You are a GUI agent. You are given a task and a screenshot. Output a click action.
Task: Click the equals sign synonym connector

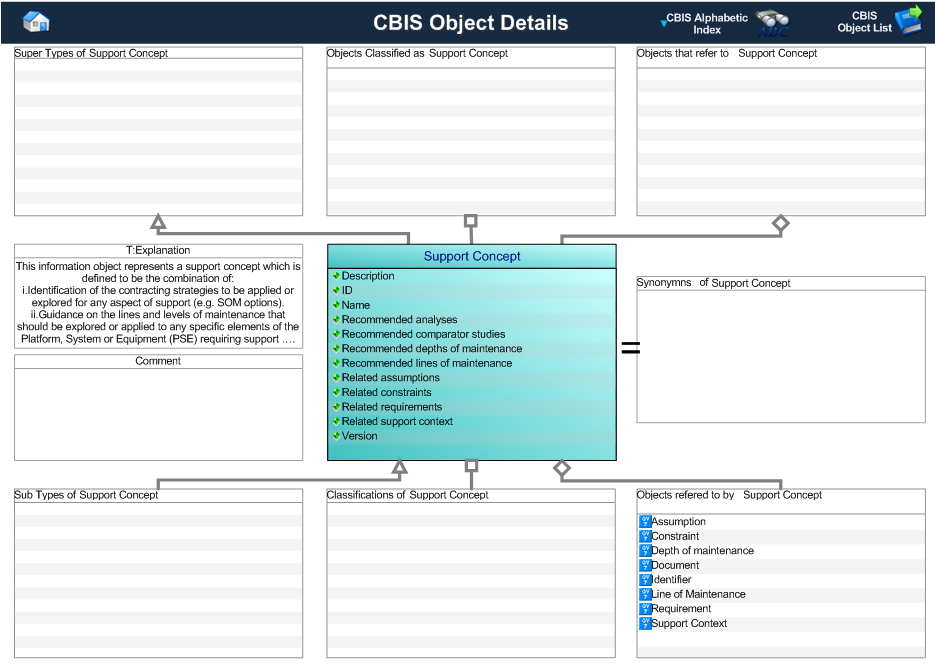(x=630, y=348)
